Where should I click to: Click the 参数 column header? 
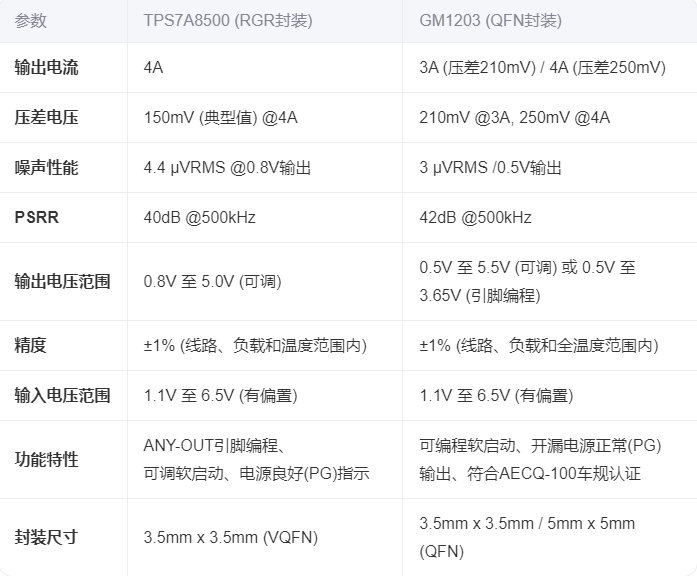[31, 21]
